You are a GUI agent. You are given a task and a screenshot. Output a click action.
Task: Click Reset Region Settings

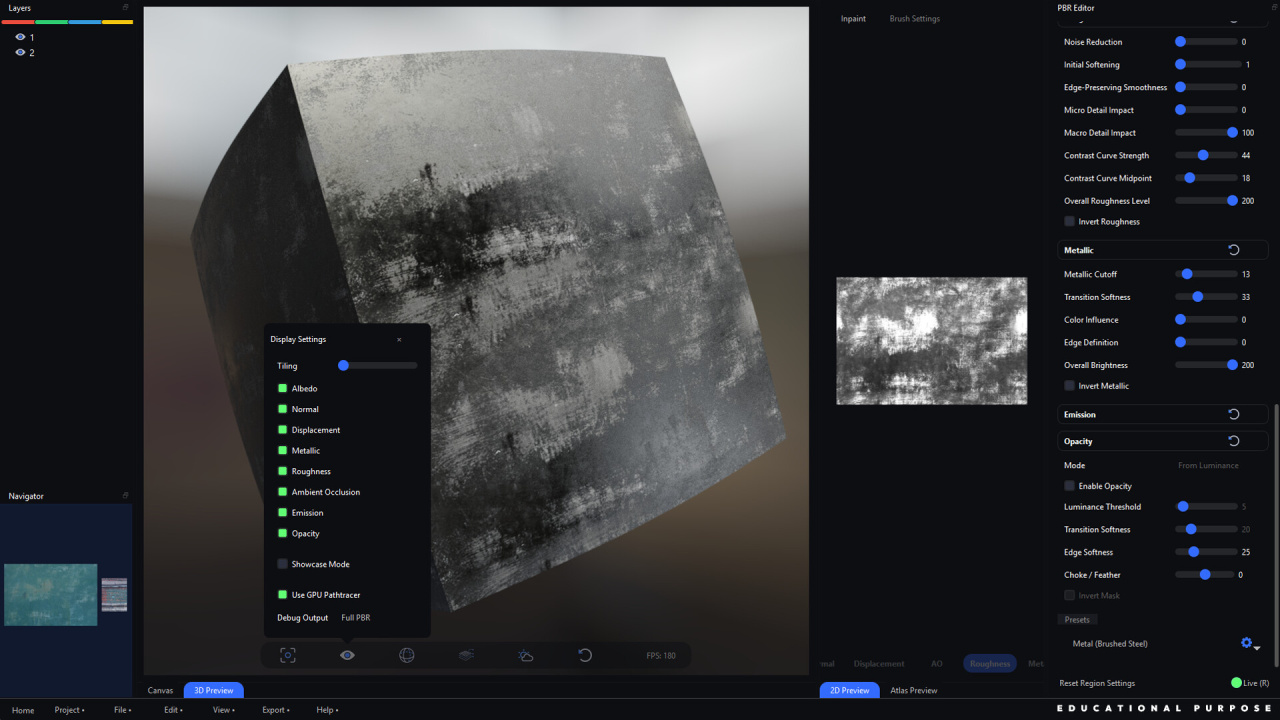pos(1097,683)
